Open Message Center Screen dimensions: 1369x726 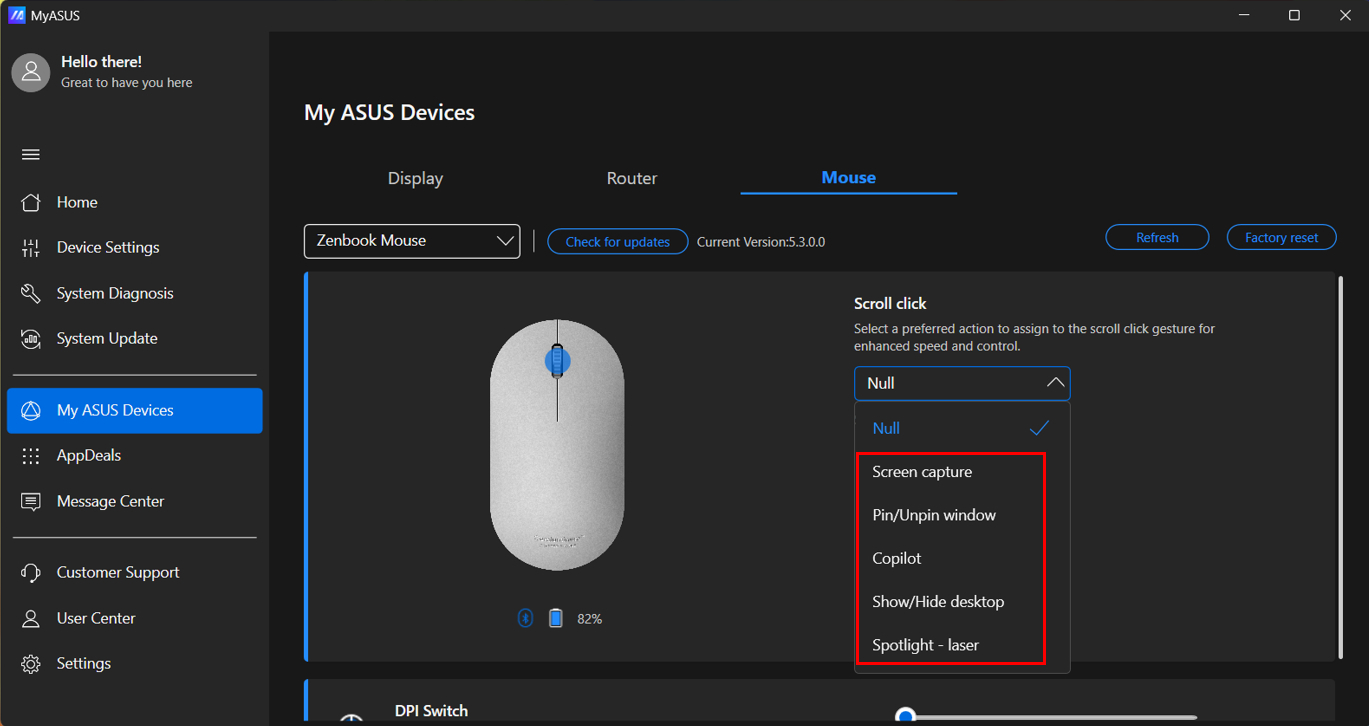135,502
